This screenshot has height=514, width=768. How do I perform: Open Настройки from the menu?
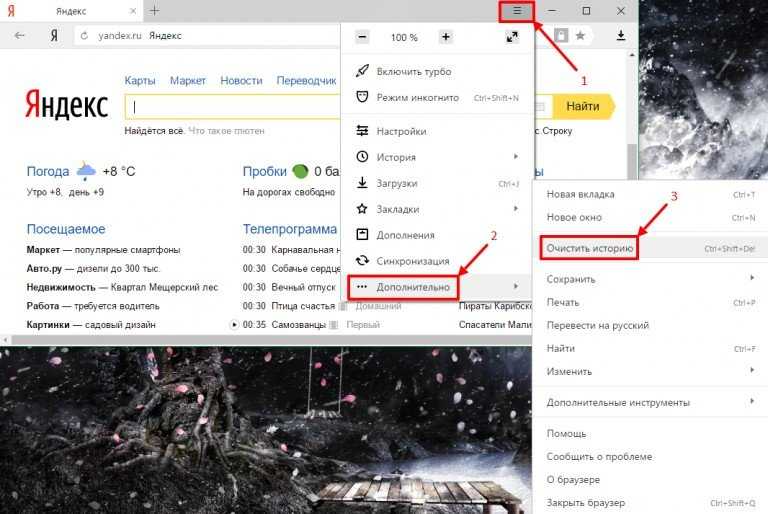(437, 131)
